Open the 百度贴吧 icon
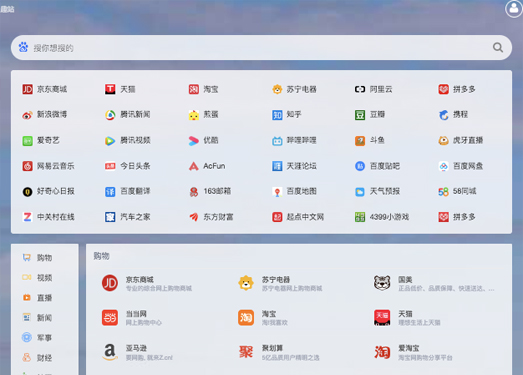This screenshot has width=523, height=375. point(360,166)
